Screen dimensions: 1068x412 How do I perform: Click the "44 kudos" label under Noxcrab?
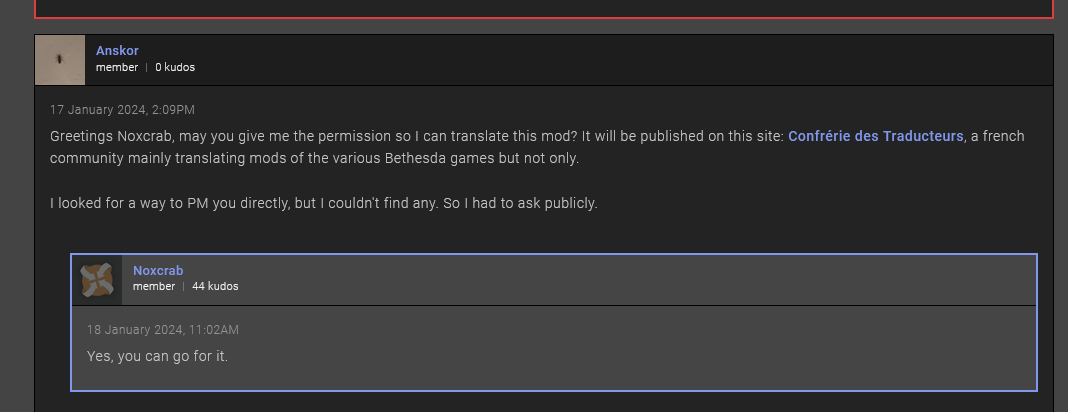pos(215,286)
